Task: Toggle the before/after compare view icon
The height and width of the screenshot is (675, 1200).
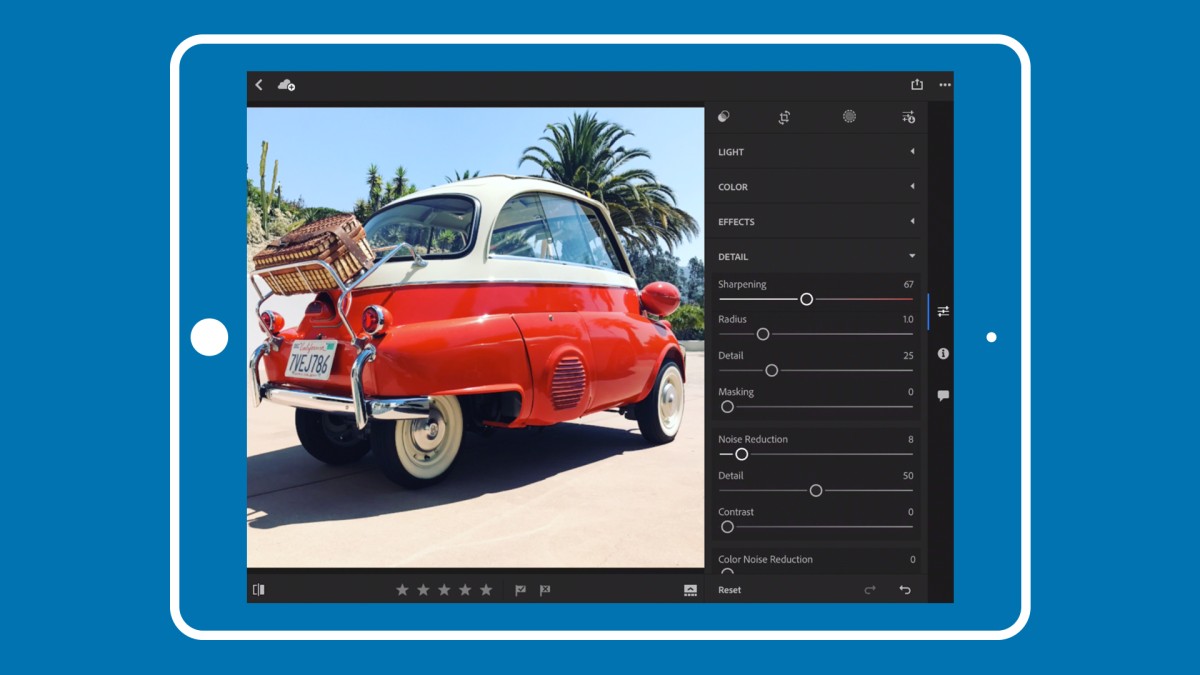Action: [259, 590]
